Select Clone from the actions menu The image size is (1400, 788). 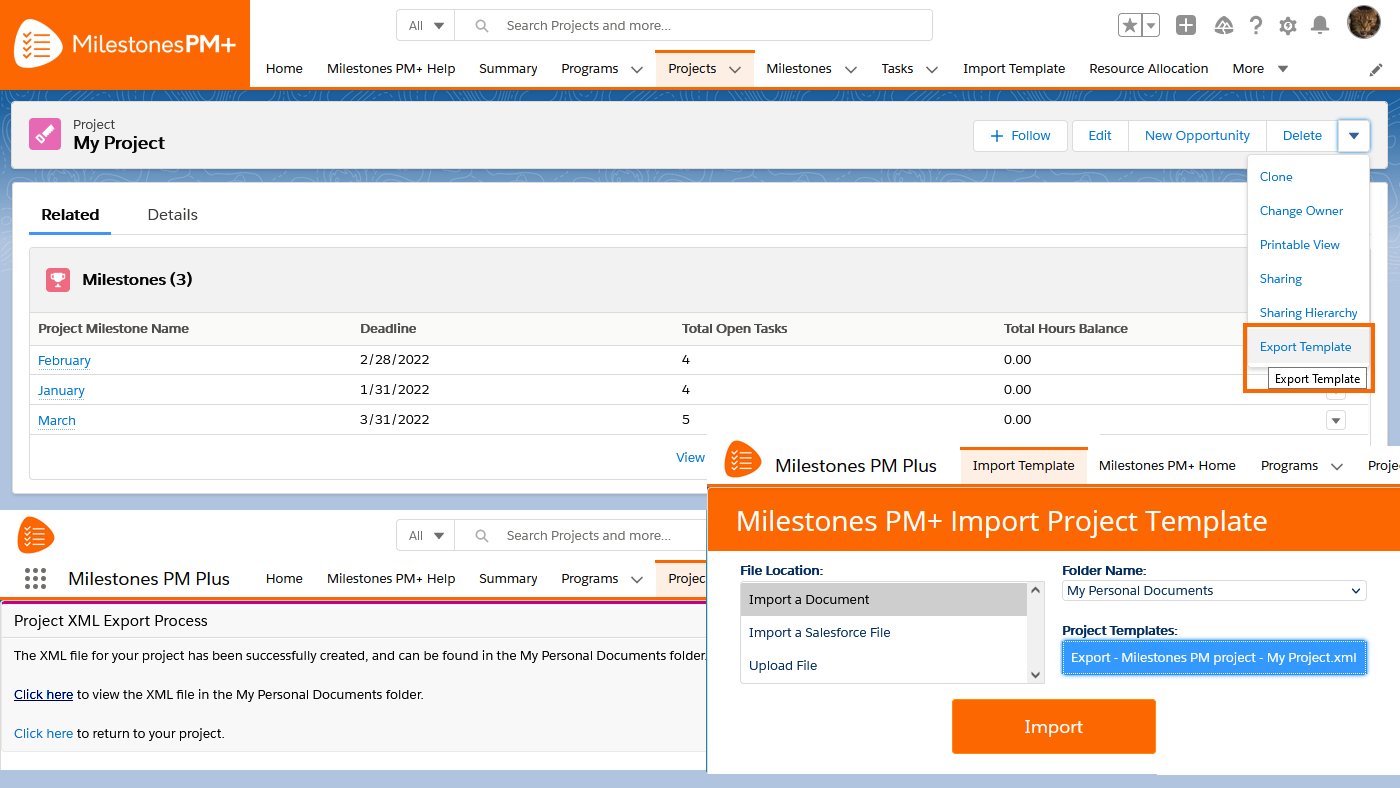click(x=1276, y=176)
